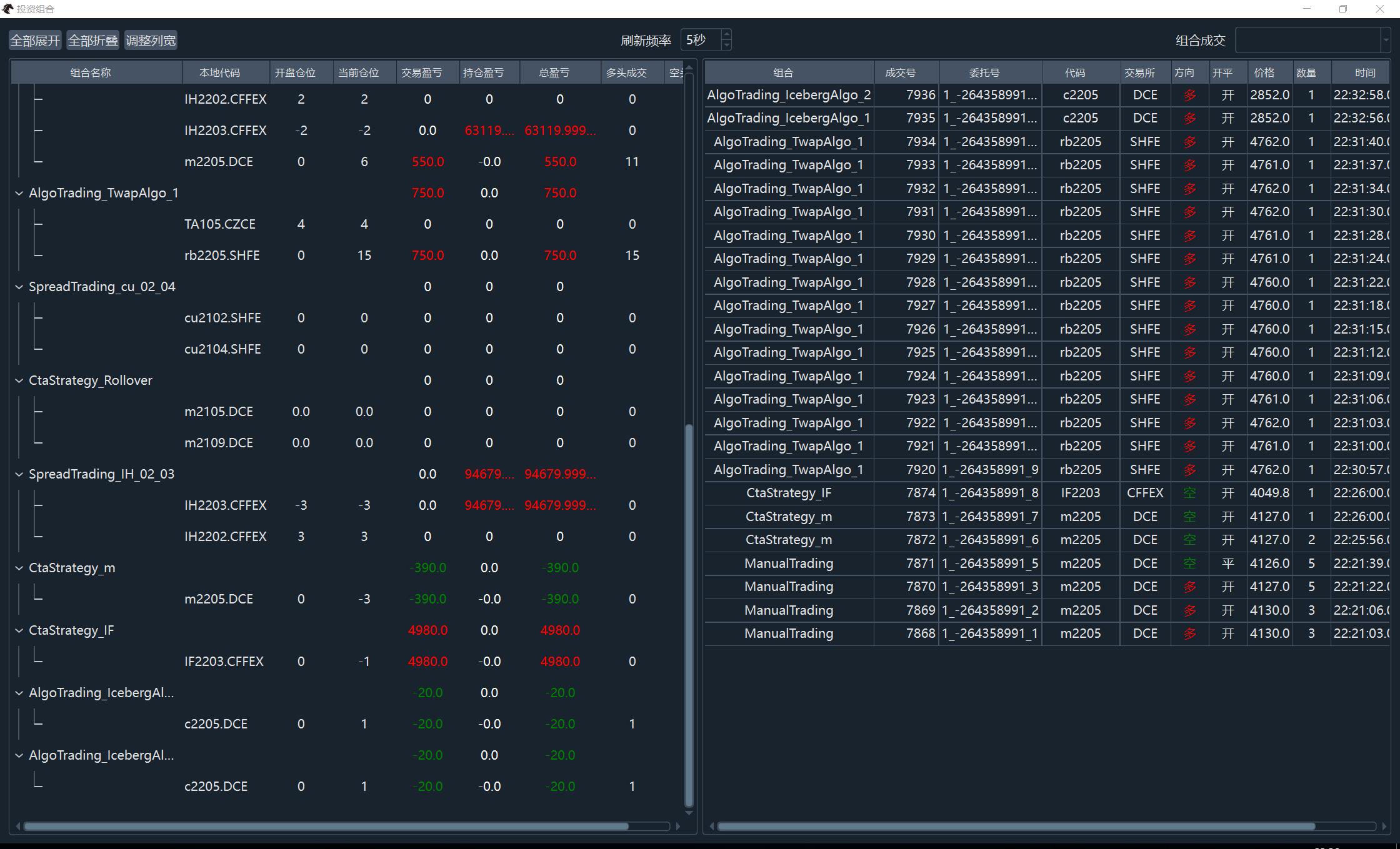Decrease refresh rate using spinner down arrow
This screenshot has height=849, width=1400.
726,46
